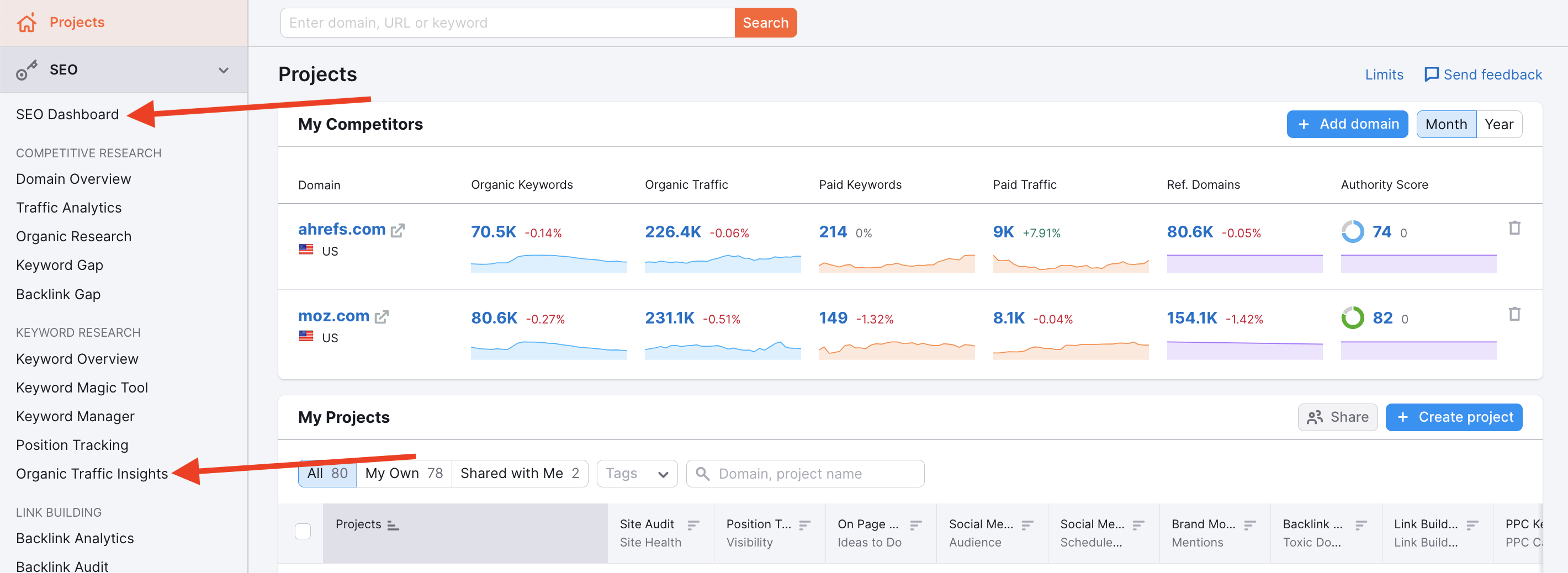Screen dimensions: 1568x573
Task: Show Shared with Me projects tab
Action: pyautogui.click(x=520, y=474)
